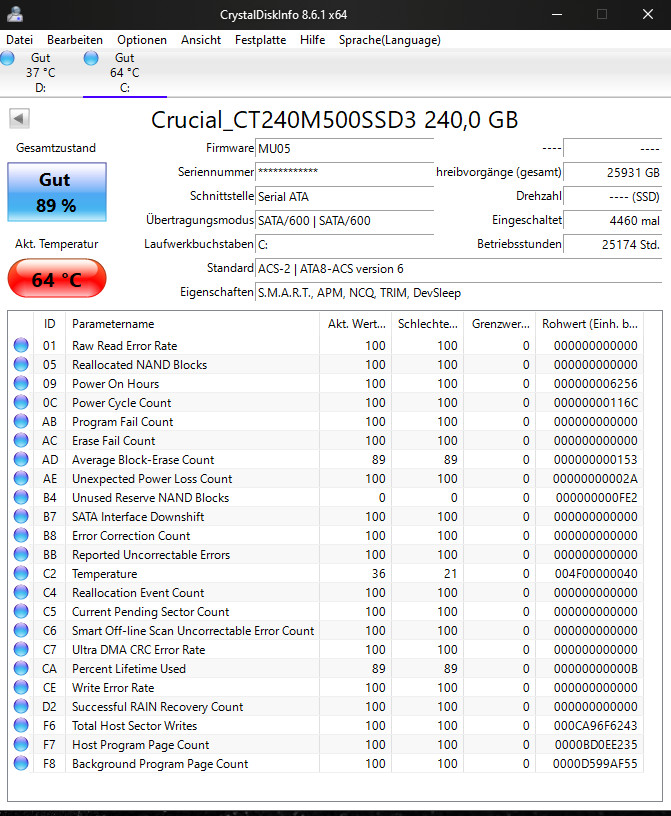Image resolution: width=671 pixels, height=816 pixels.
Task: Click status orb for Reallocation Event Count
Action: point(21,592)
